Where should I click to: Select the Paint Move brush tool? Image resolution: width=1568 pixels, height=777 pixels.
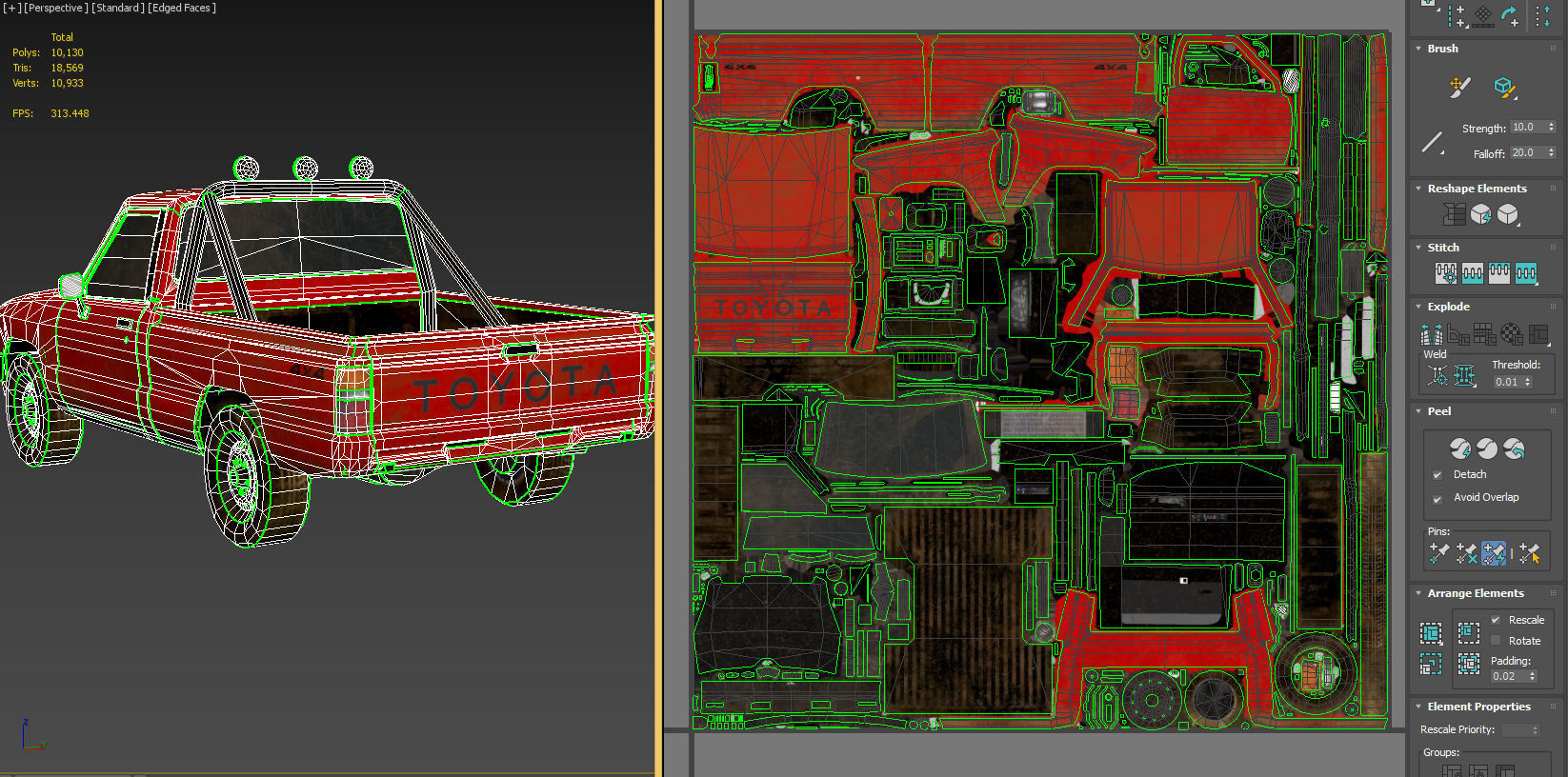1459,88
